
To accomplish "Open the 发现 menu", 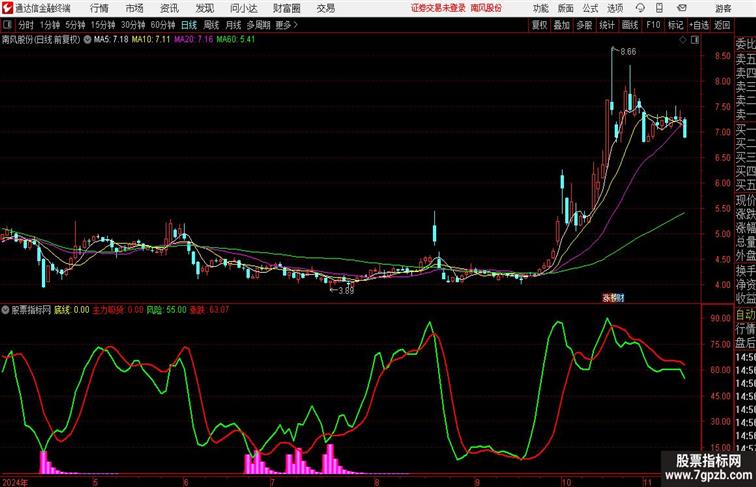I will 204,8.
